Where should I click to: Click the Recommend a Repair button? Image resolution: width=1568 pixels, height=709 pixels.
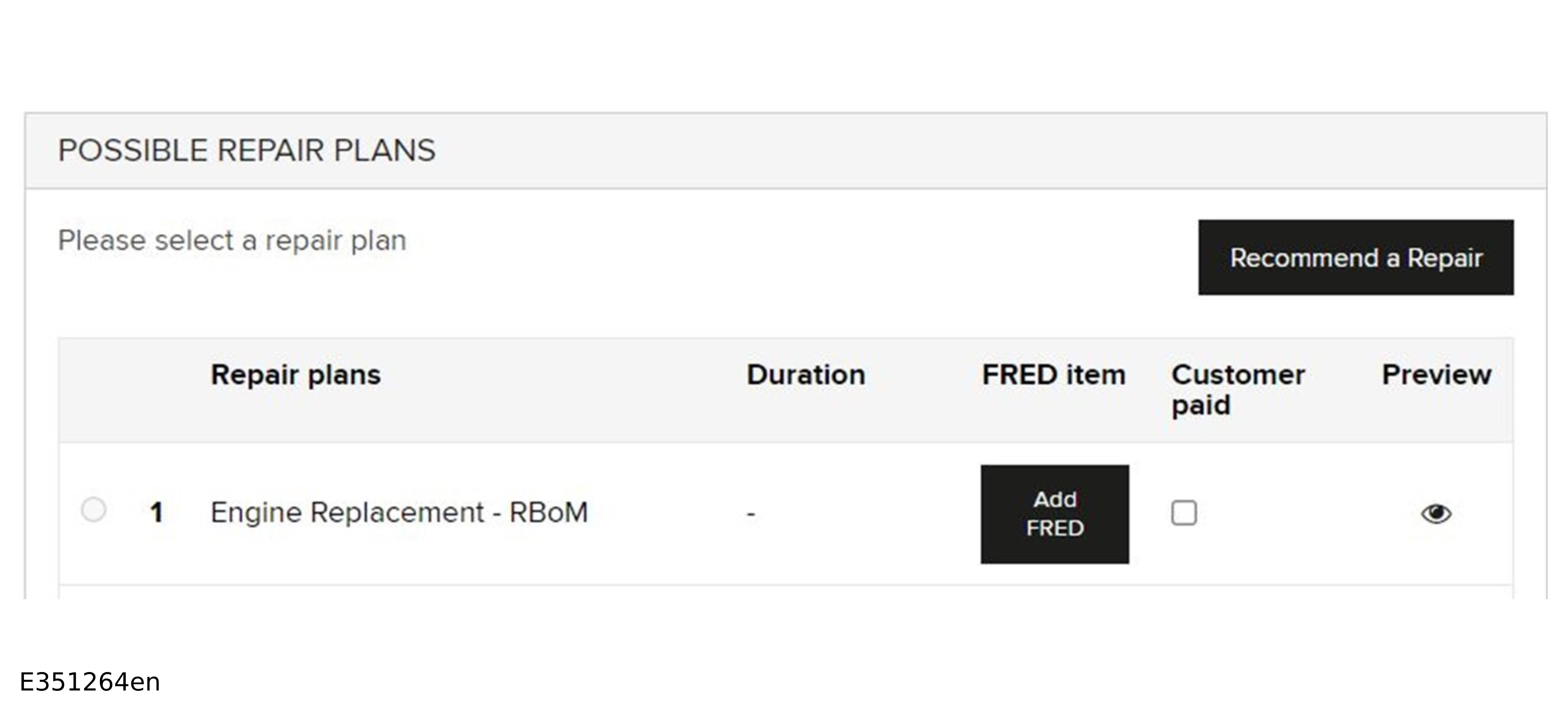1356,258
